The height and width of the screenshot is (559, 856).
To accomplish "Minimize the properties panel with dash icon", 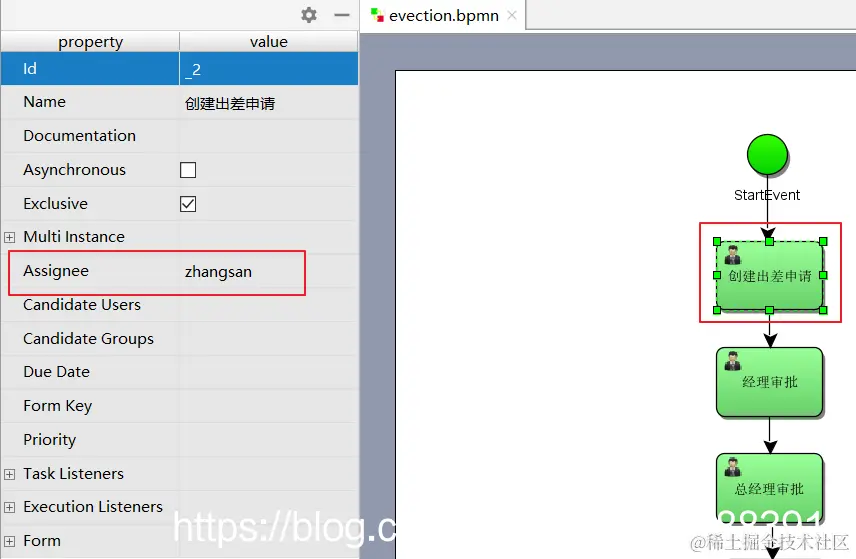I will pyautogui.click(x=342, y=15).
